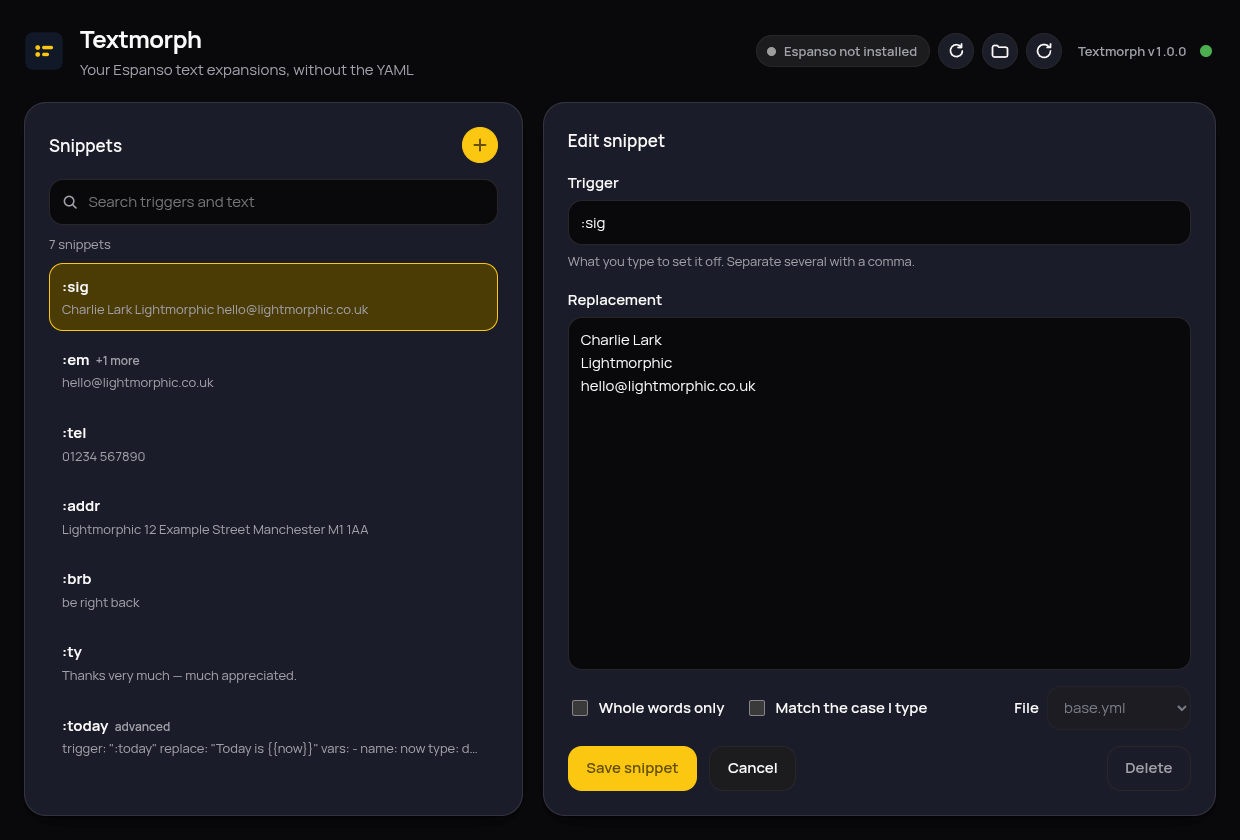Click the '+1 more' label on :em
Viewport: 1240px width, 840px height.
click(x=117, y=361)
